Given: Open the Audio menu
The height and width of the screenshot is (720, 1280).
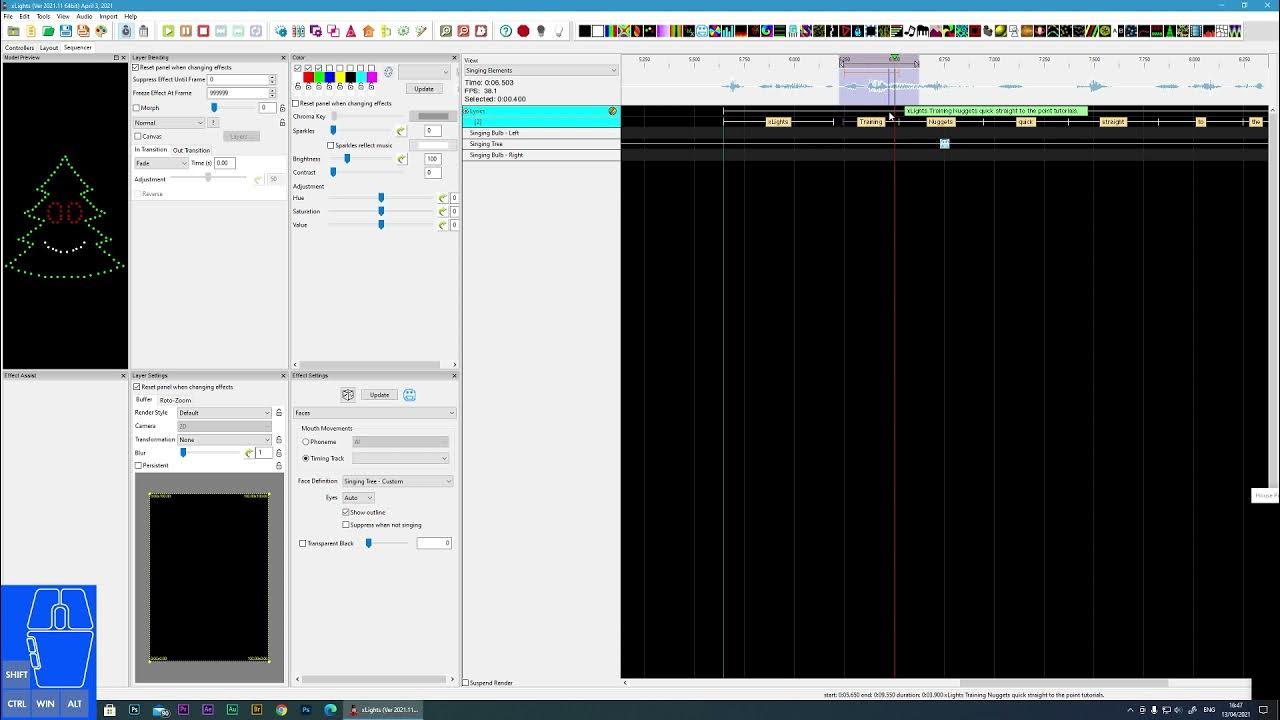Looking at the screenshot, I should (85, 16).
